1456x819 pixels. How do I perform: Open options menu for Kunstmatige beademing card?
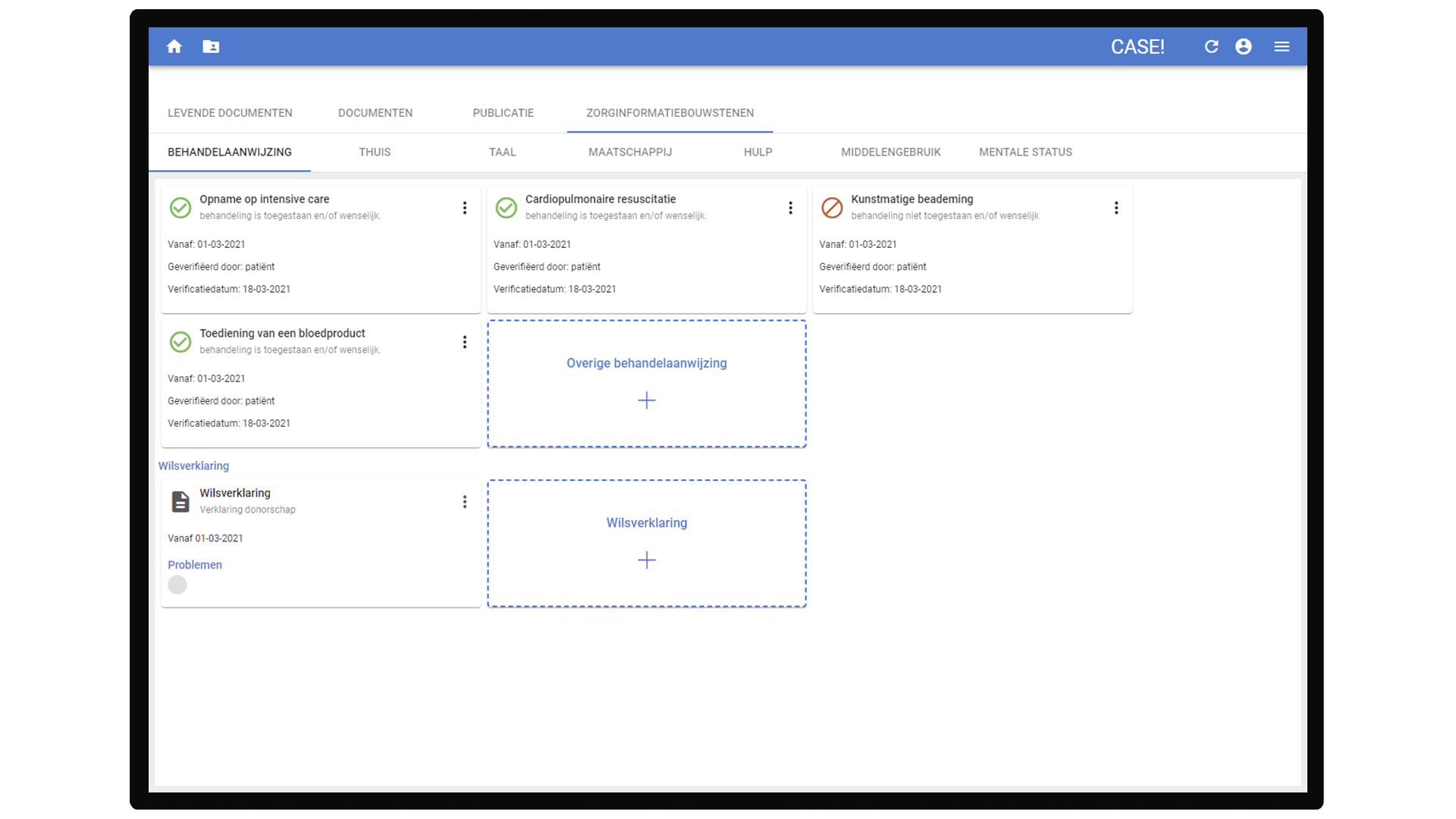coord(1116,208)
